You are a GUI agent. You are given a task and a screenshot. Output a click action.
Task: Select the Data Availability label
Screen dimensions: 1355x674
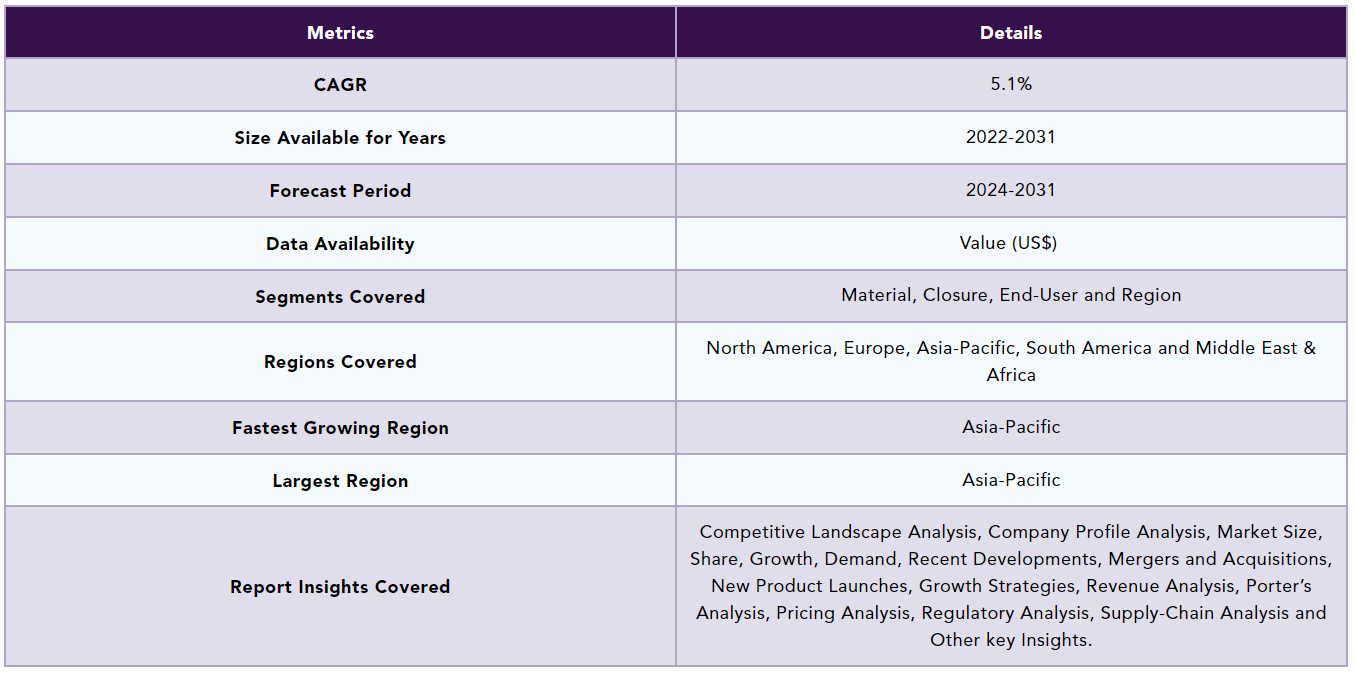[340, 244]
